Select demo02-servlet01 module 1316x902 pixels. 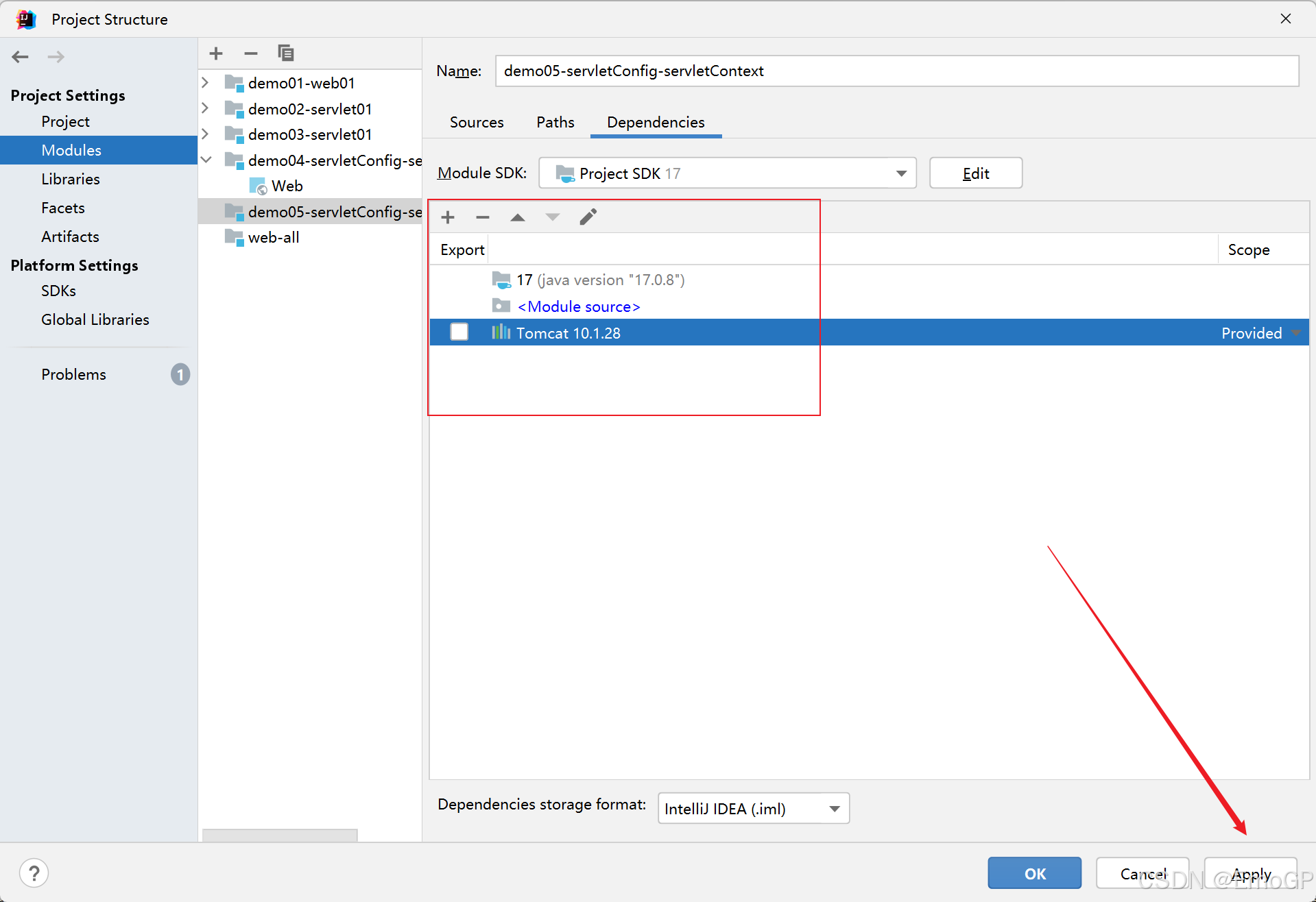[x=310, y=109]
